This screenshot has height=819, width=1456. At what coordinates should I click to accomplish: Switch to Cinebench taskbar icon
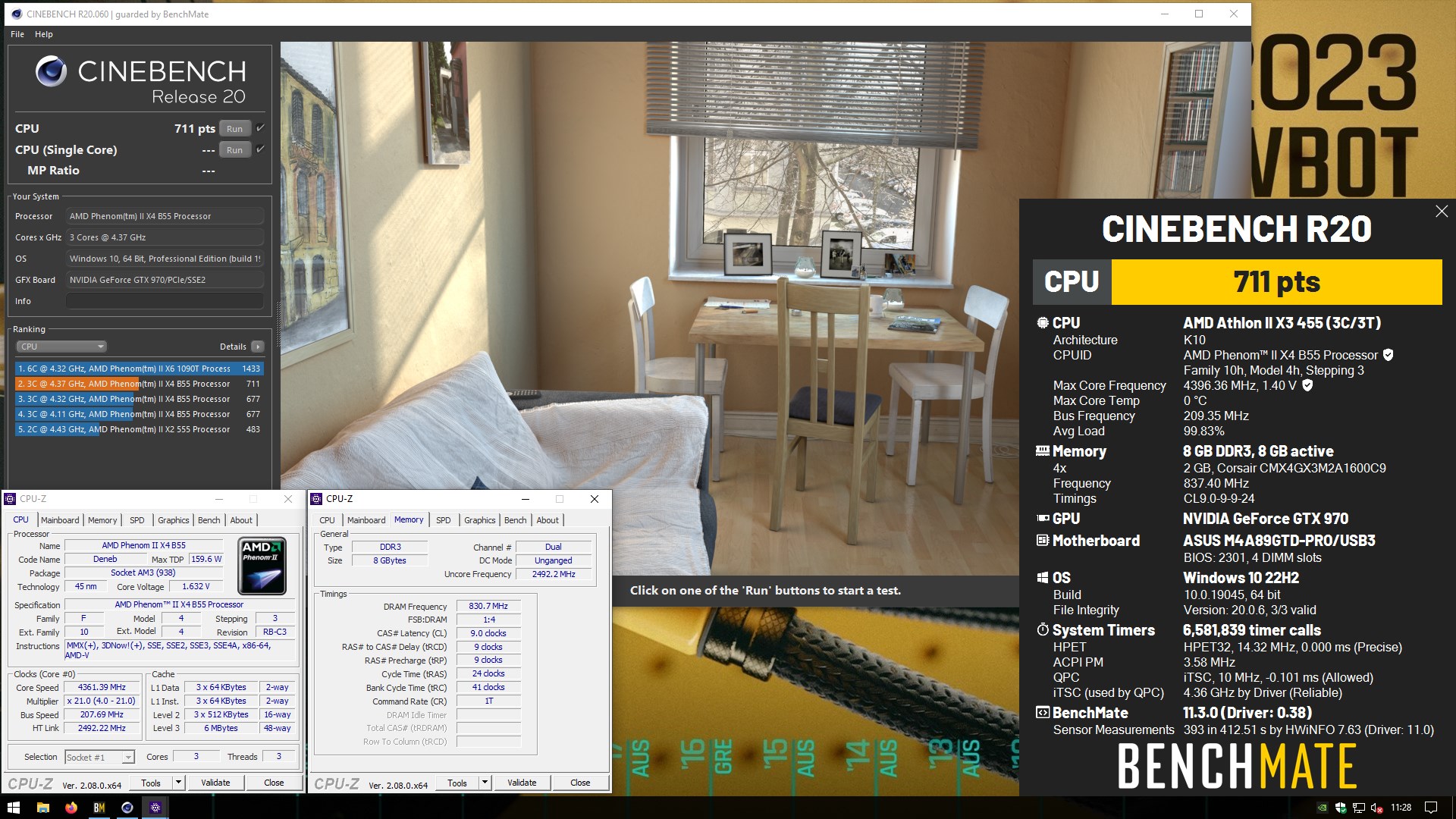pyautogui.click(x=127, y=808)
